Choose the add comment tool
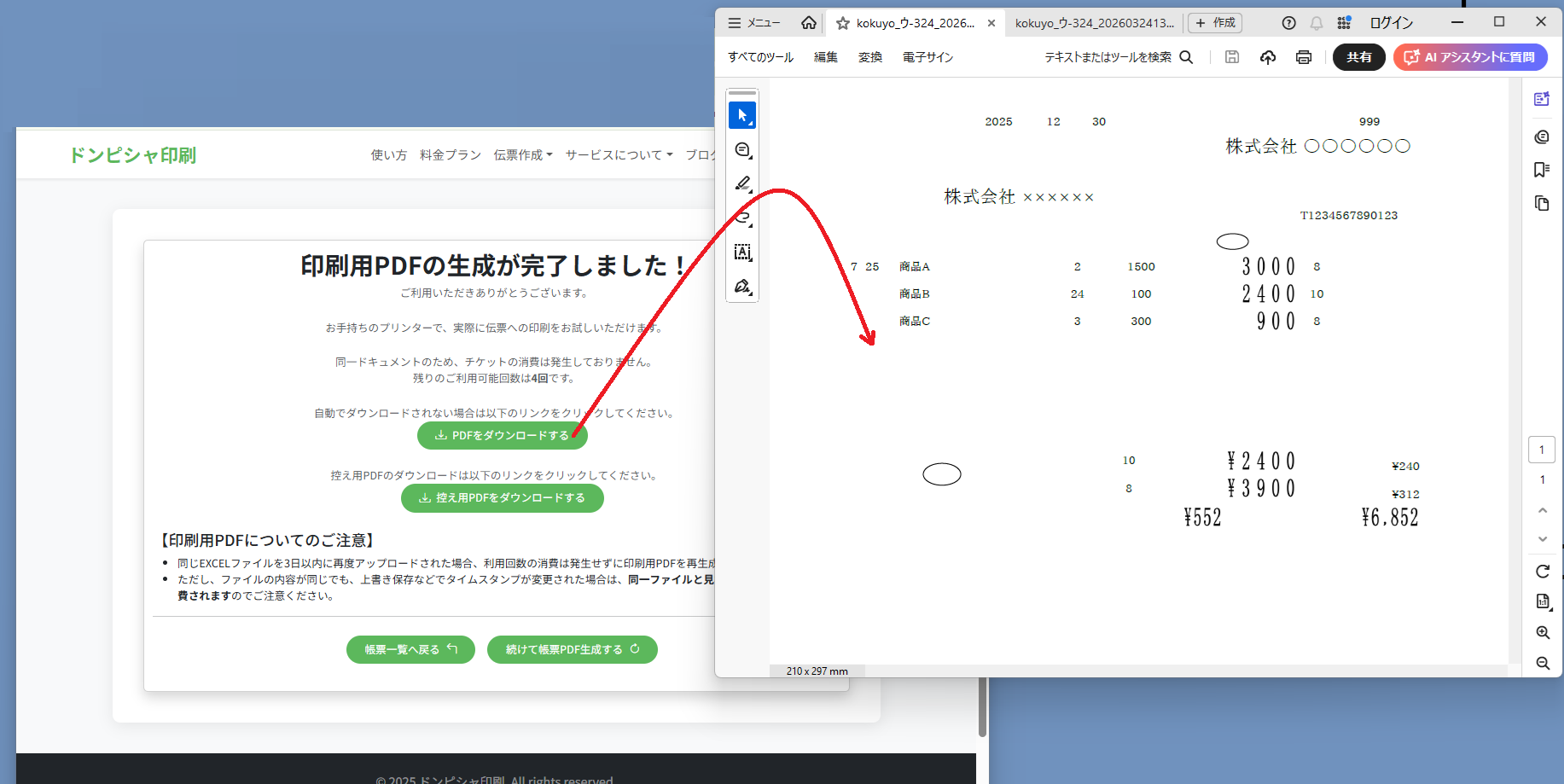The width and height of the screenshot is (1564, 784). (742, 150)
